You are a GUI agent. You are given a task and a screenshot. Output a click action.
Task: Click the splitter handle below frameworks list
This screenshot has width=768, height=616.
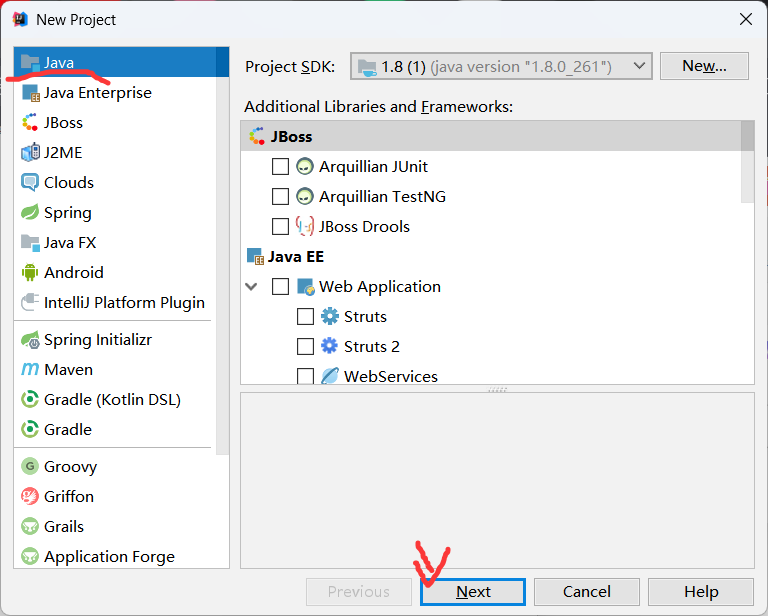pyautogui.click(x=497, y=389)
